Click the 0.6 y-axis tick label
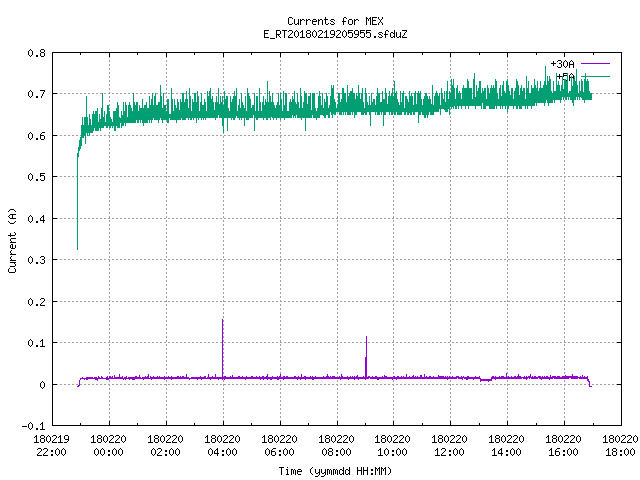This screenshot has width=640, height=480. (x=37, y=136)
